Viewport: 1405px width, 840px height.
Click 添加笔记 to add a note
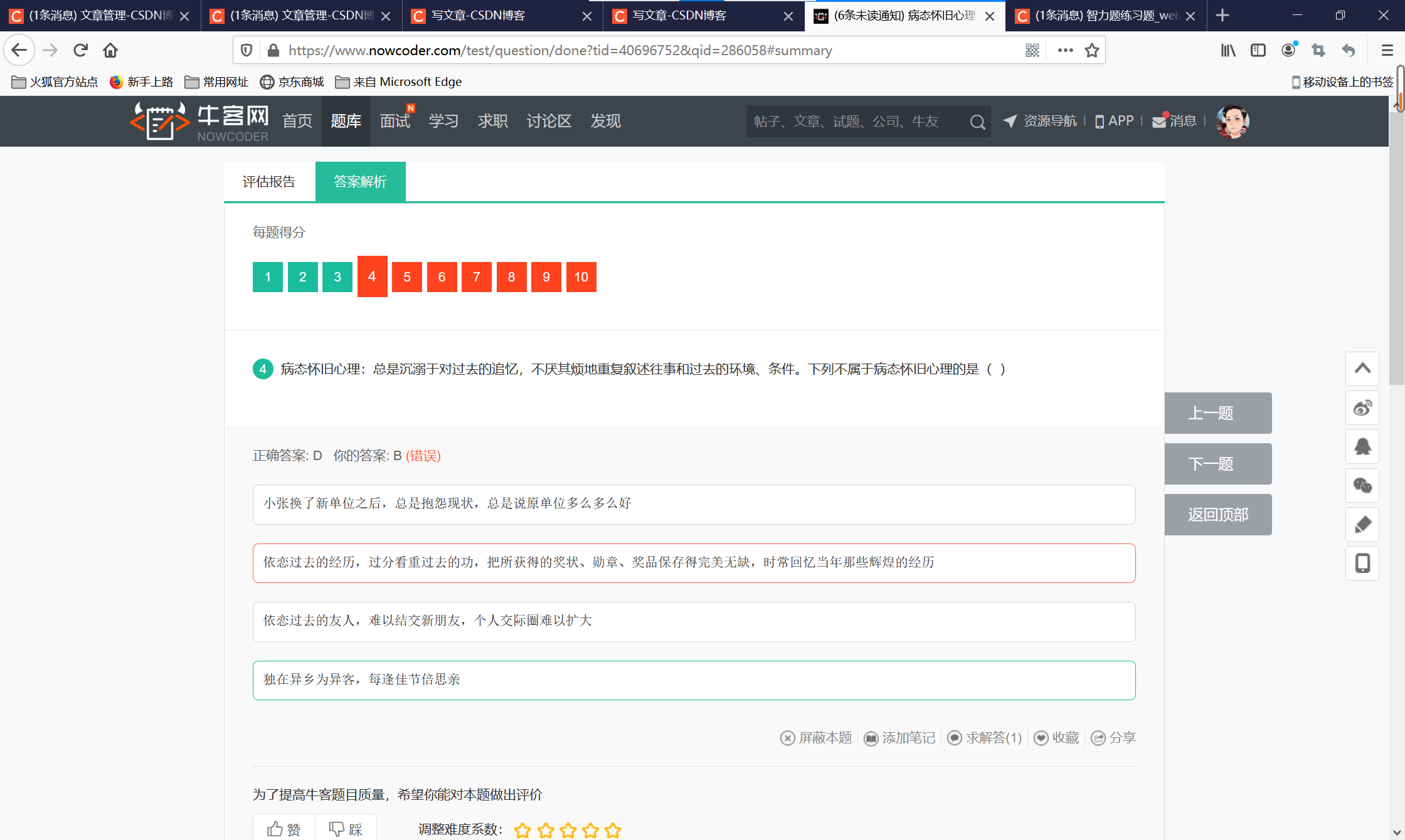coord(900,738)
